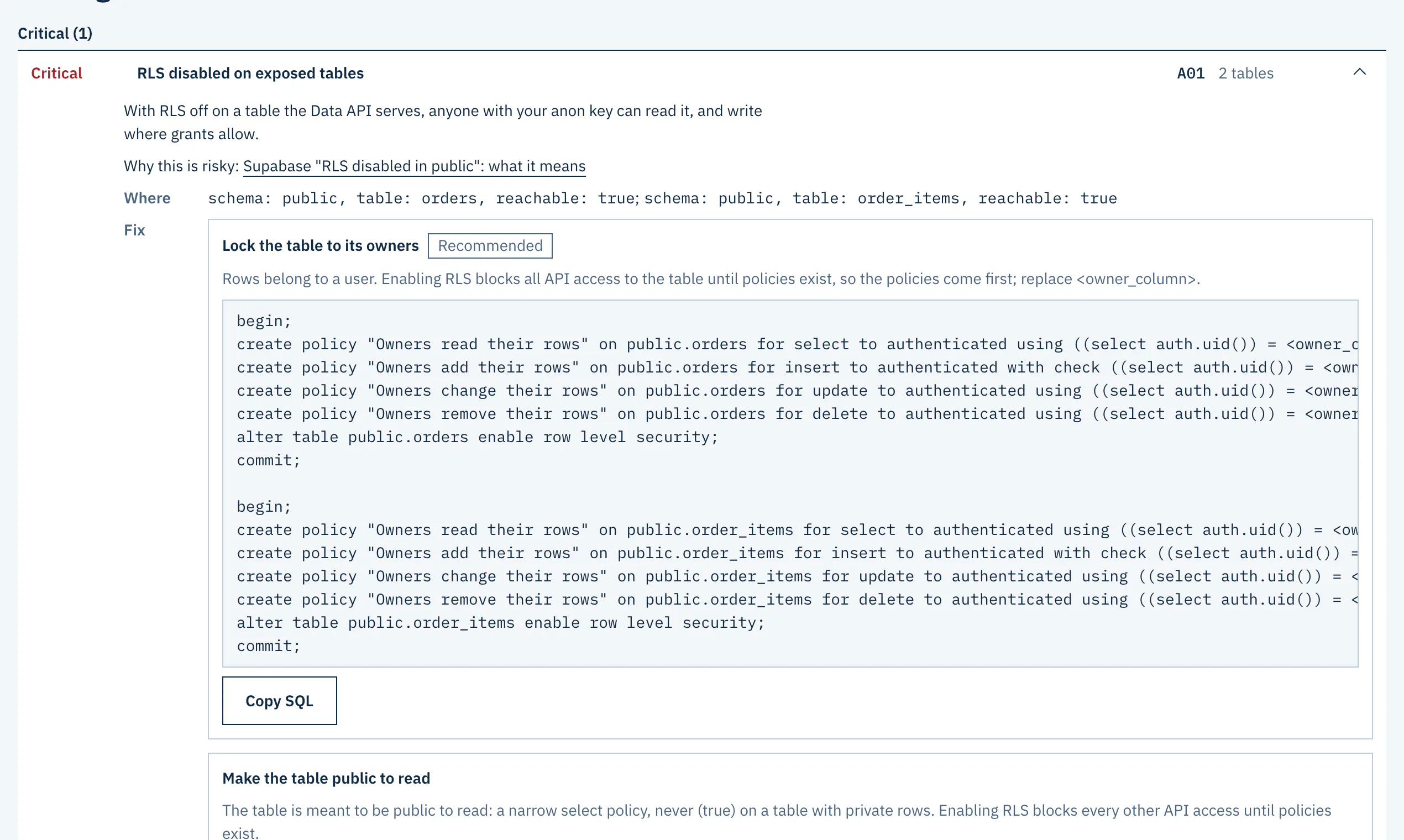This screenshot has width=1404, height=840.
Task: Click the 'Owners change their rows' line for public.orders
Action: (797, 391)
